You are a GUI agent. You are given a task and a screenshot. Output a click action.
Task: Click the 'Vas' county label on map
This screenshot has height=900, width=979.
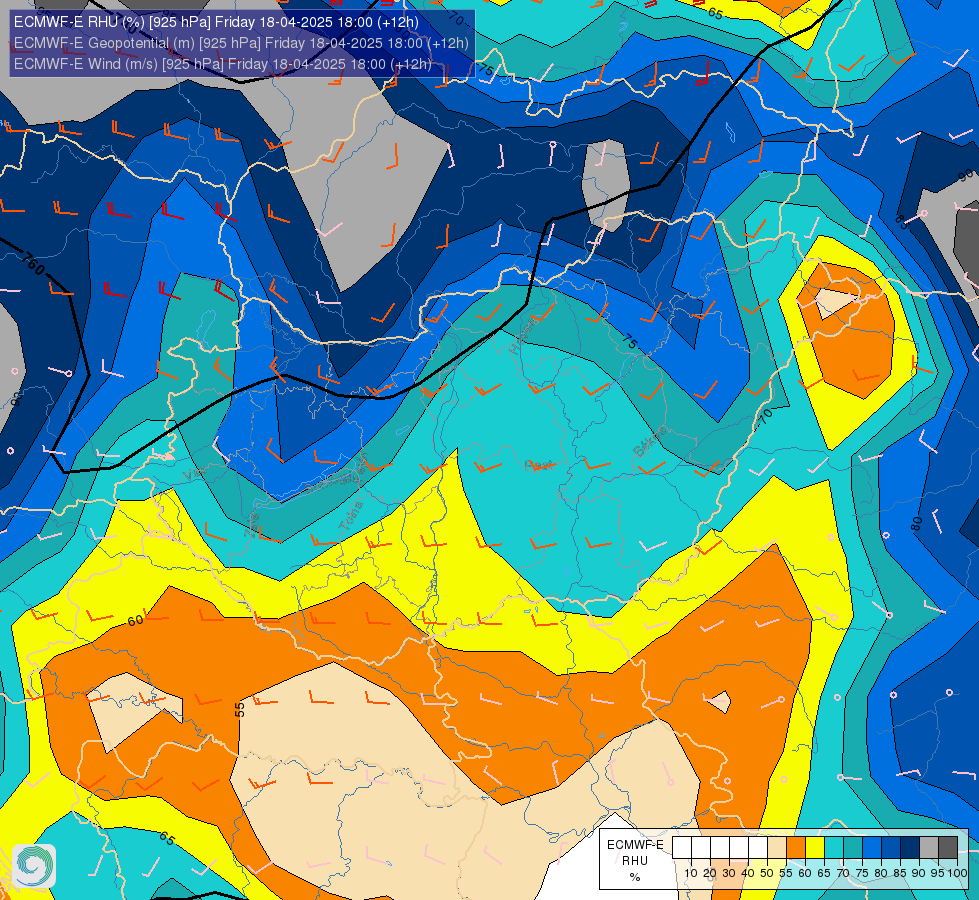click(x=195, y=473)
